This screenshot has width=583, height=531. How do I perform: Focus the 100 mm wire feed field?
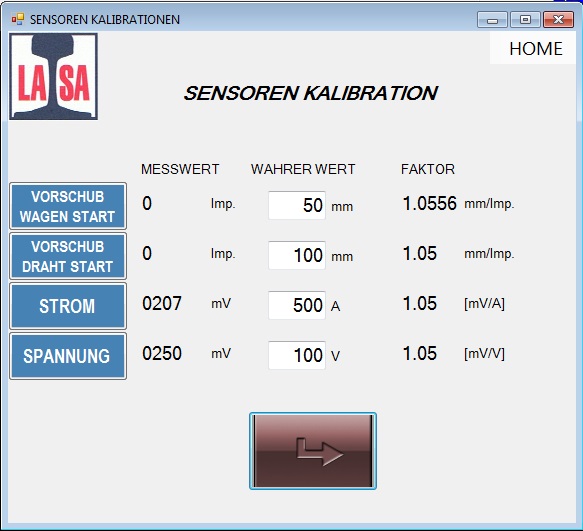pyautogui.click(x=297, y=255)
